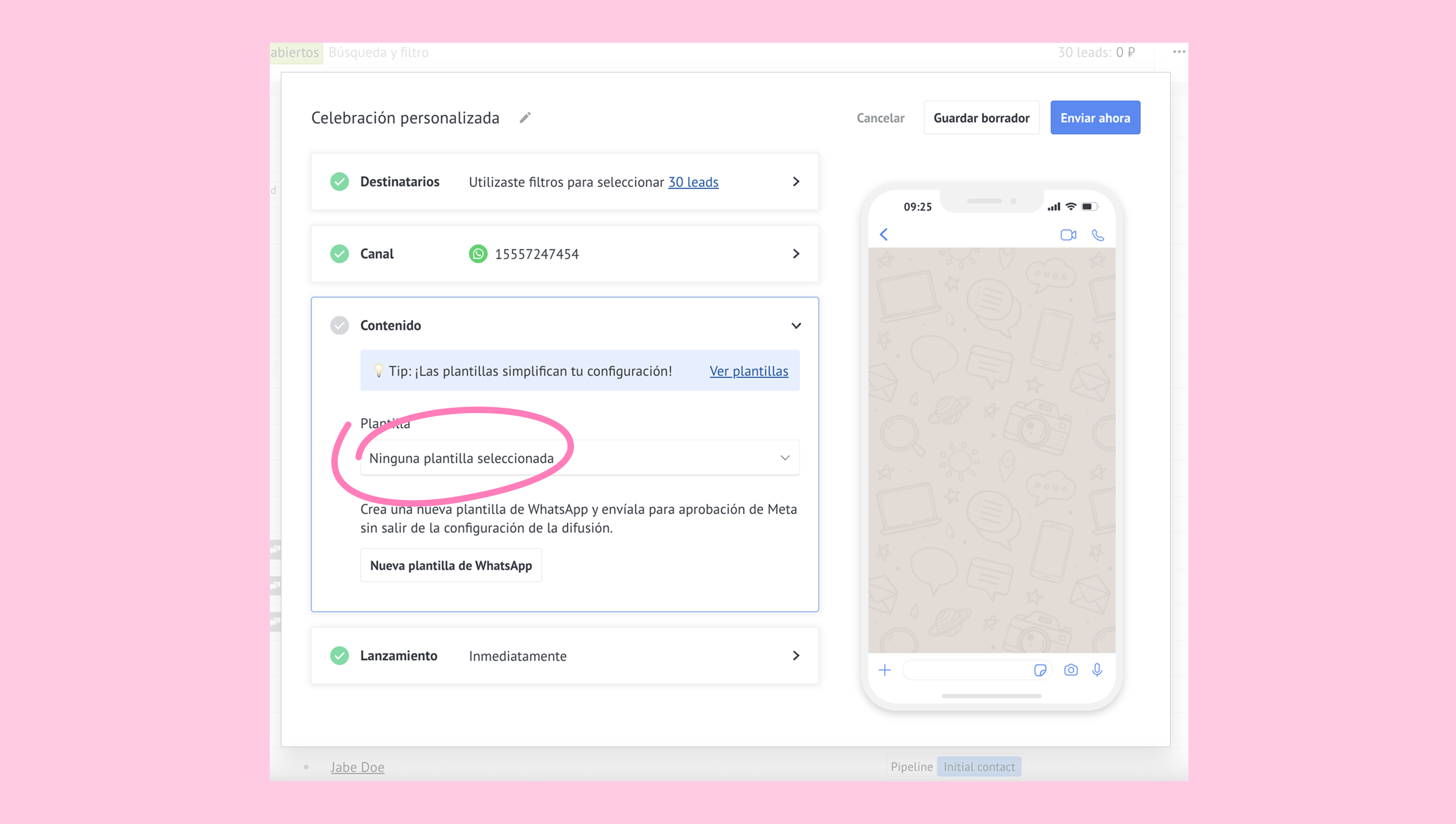Expand the Destinatarios section chevron

[796, 182]
